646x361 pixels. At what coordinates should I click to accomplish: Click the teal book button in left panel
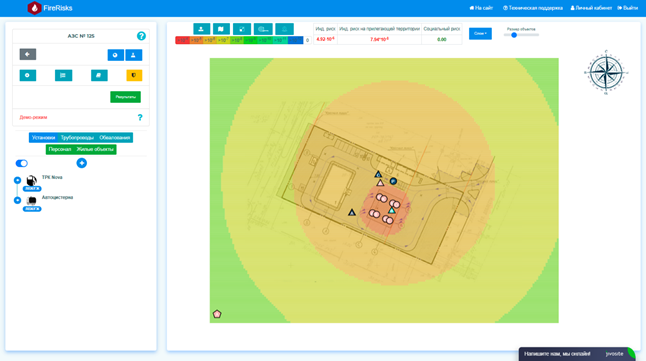pyautogui.click(x=99, y=75)
